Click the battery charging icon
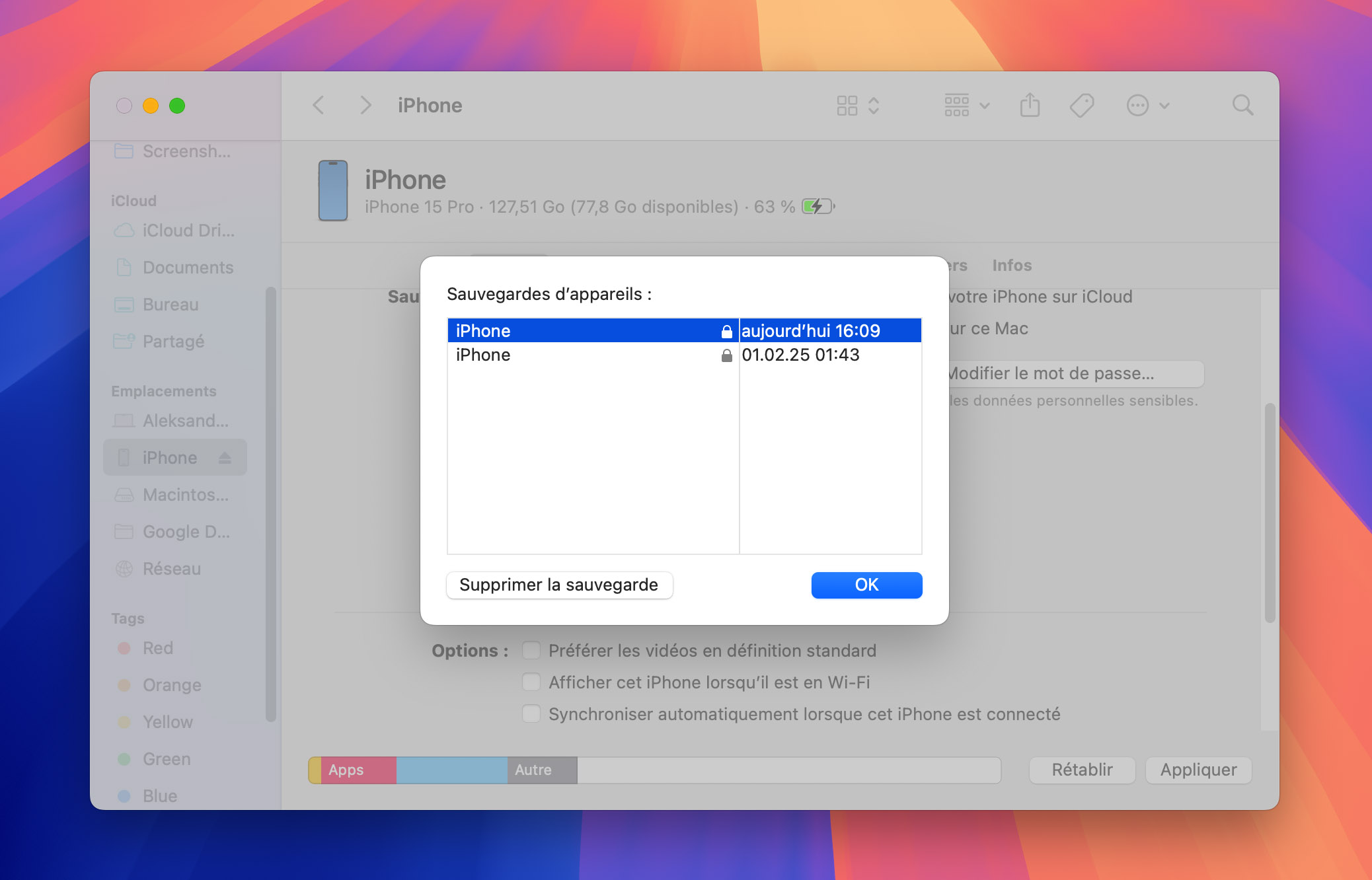 pyautogui.click(x=818, y=207)
